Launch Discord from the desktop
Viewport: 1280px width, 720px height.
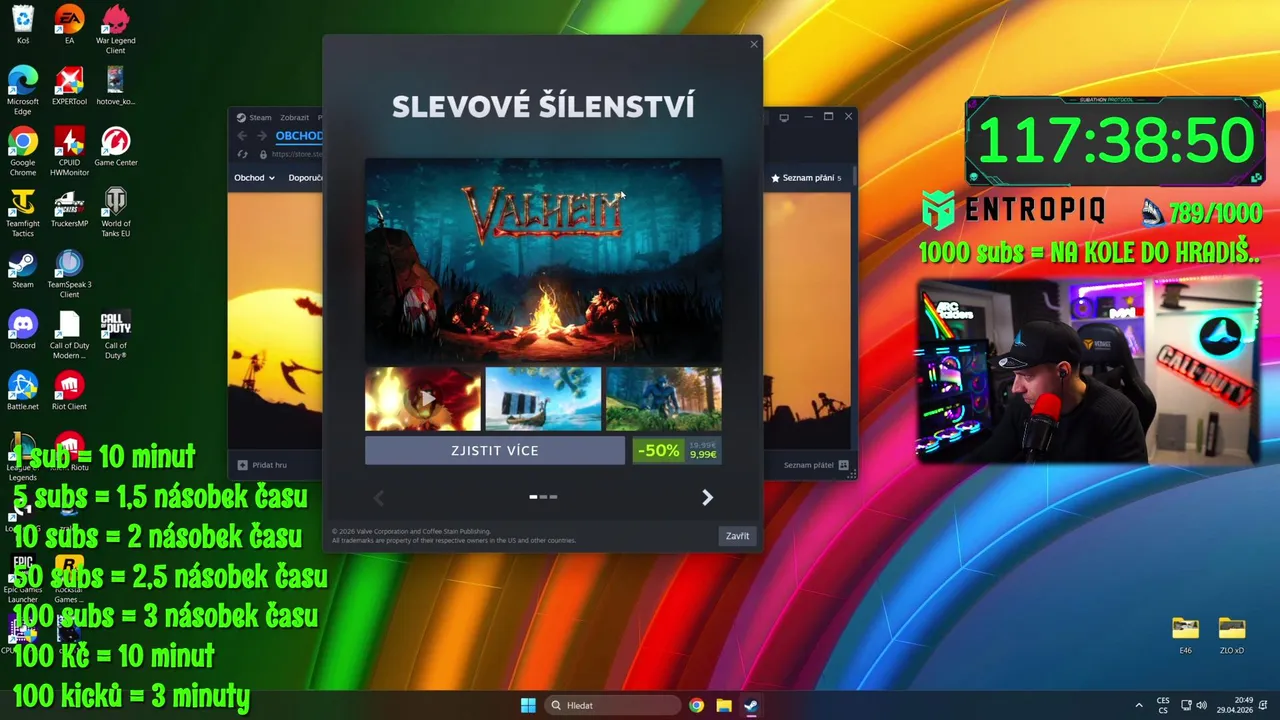pos(22,330)
